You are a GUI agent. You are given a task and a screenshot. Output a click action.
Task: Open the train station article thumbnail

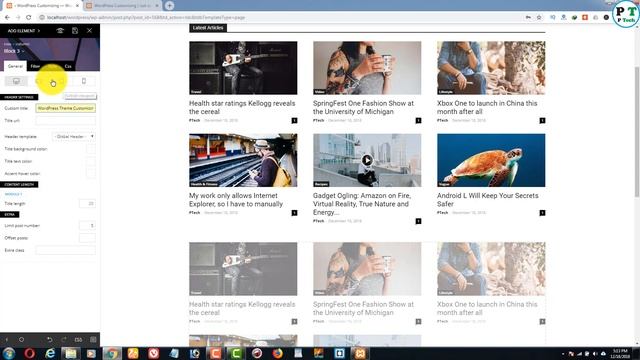[x=243, y=160]
